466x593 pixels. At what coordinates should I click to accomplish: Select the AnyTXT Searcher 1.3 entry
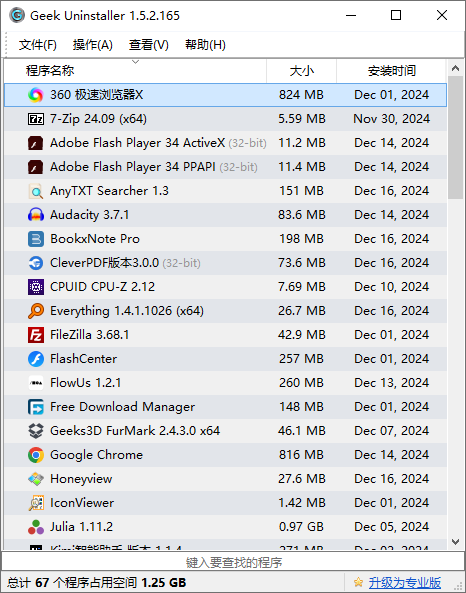[x=109, y=191]
